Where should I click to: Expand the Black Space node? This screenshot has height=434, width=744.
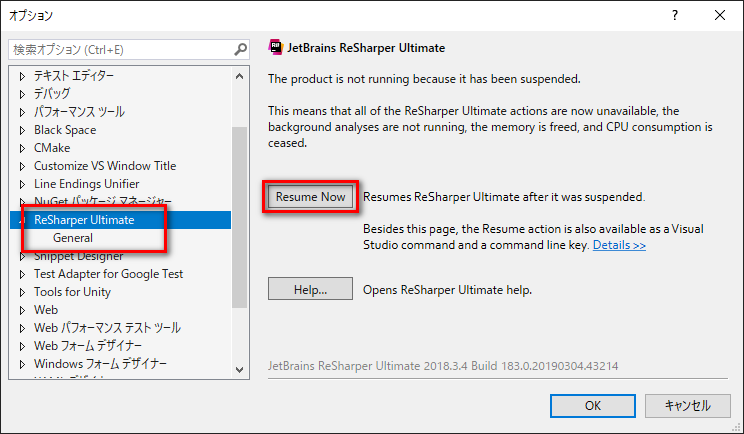22,130
